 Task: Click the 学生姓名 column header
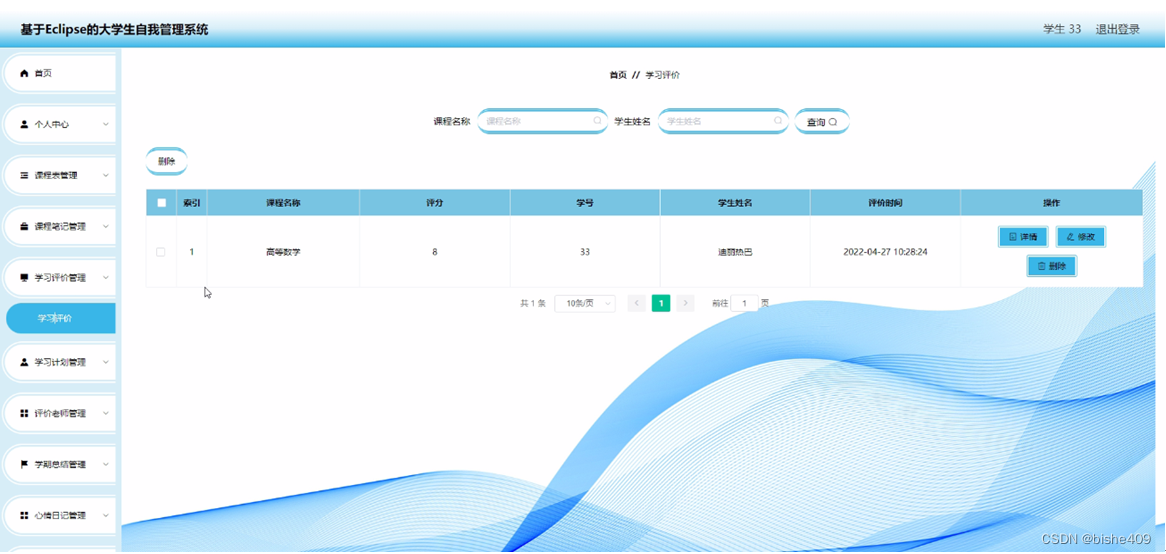point(735,203)
